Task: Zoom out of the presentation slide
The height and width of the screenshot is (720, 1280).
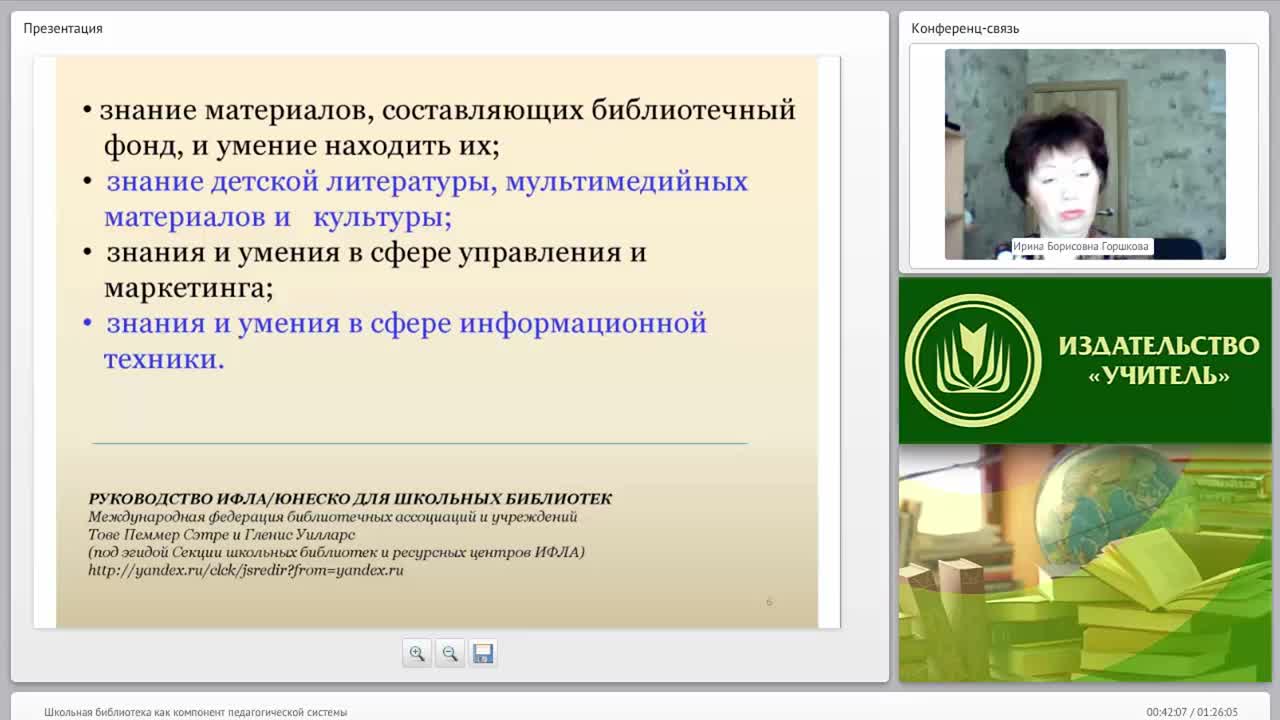Action: pos(450,653)
